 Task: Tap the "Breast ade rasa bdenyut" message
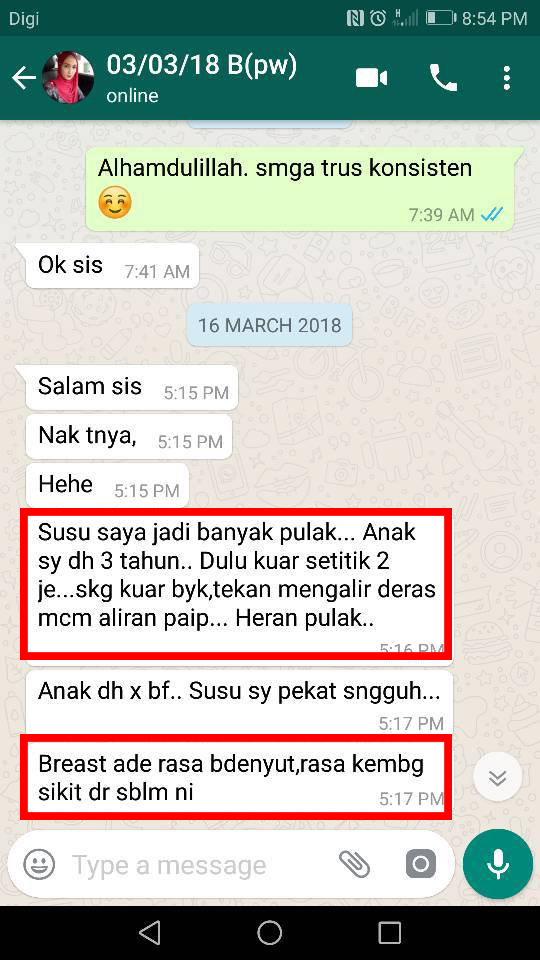click(236, 776)
